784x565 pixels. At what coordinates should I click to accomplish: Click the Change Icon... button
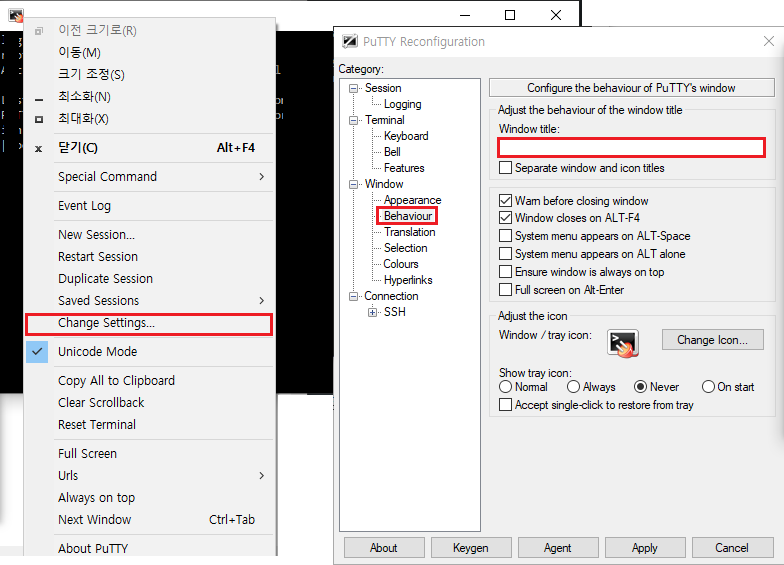coord(712,340)
